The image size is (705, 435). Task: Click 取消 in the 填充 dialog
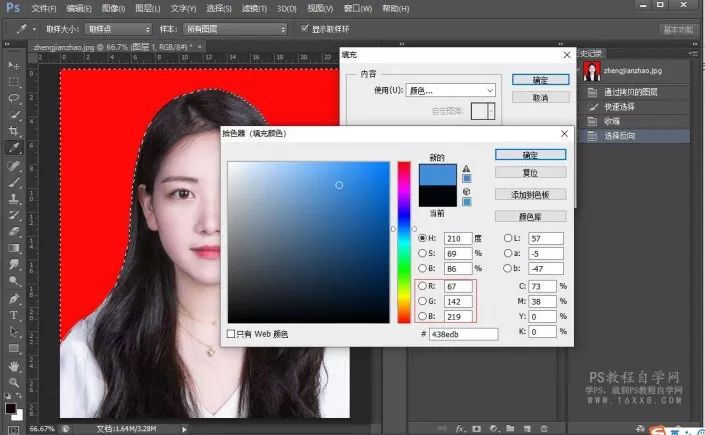[x=540, y=97]
